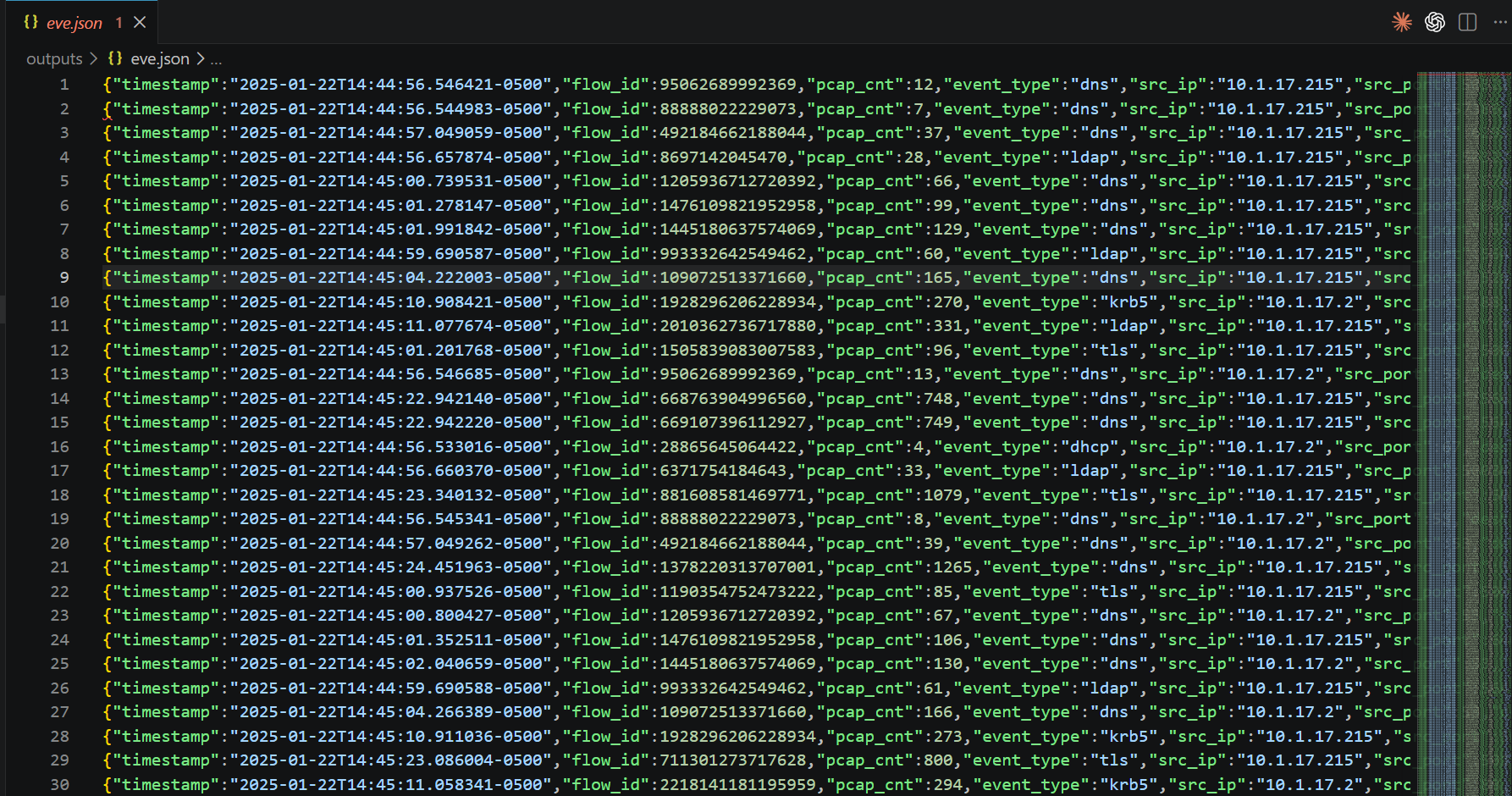Click pcap_cnt value 99 on line 6
Screen dimensions: 1512x796
click(944, 206)
